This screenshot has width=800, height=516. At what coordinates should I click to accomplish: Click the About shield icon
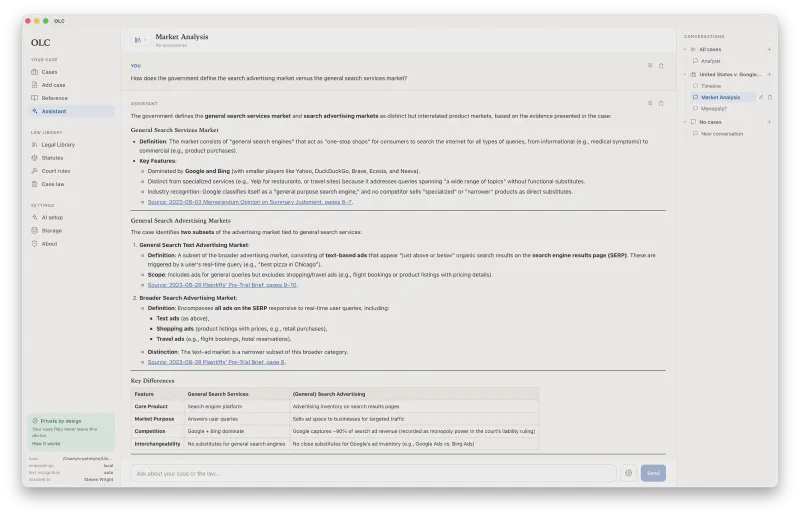point(35,244)
